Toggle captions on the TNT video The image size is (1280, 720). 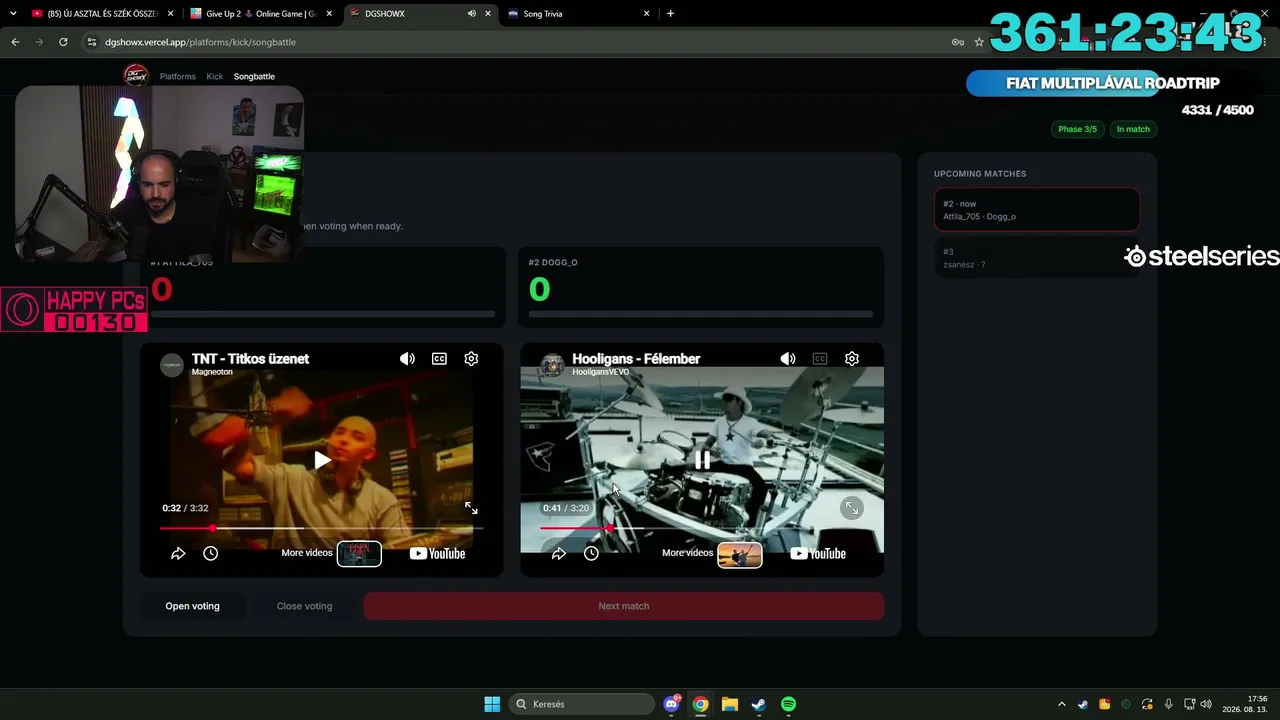[439, 359]
